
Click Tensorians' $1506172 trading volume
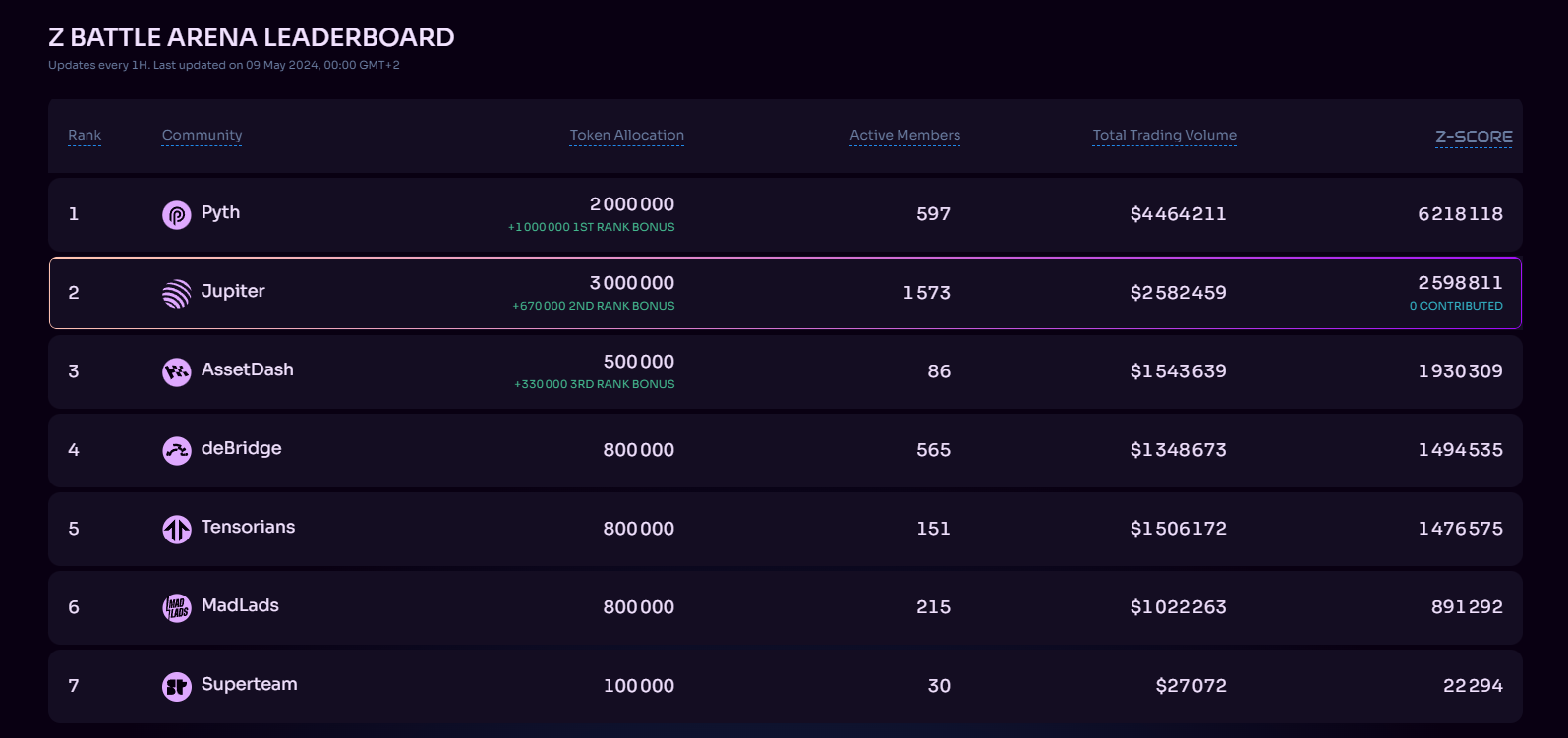pos(1178,529)
